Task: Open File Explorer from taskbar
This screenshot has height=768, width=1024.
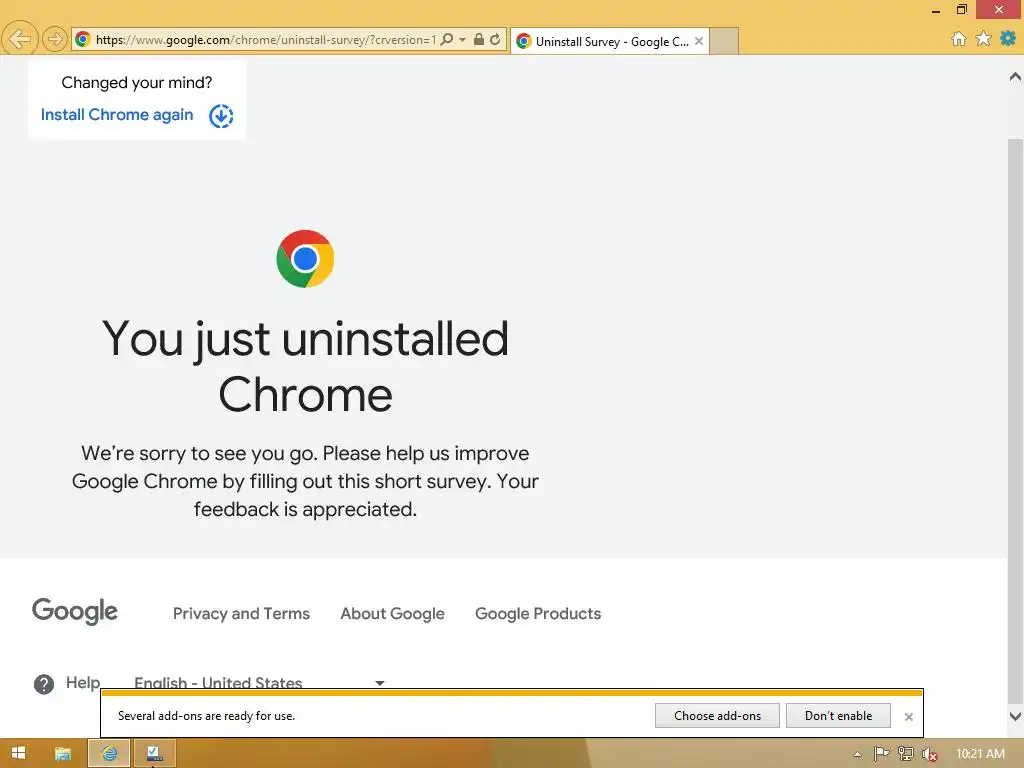Action: click(63, 754)
